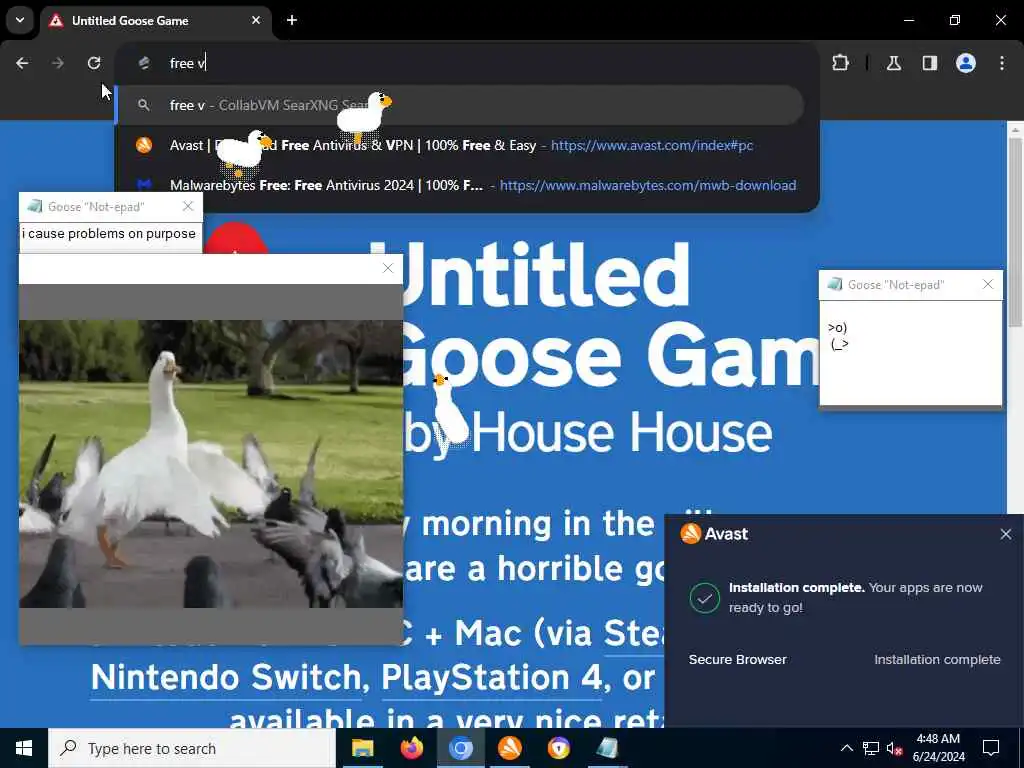Choose the Malwarebytes Free Antivirus 2024 suggestion

click(x=460, y=185)
